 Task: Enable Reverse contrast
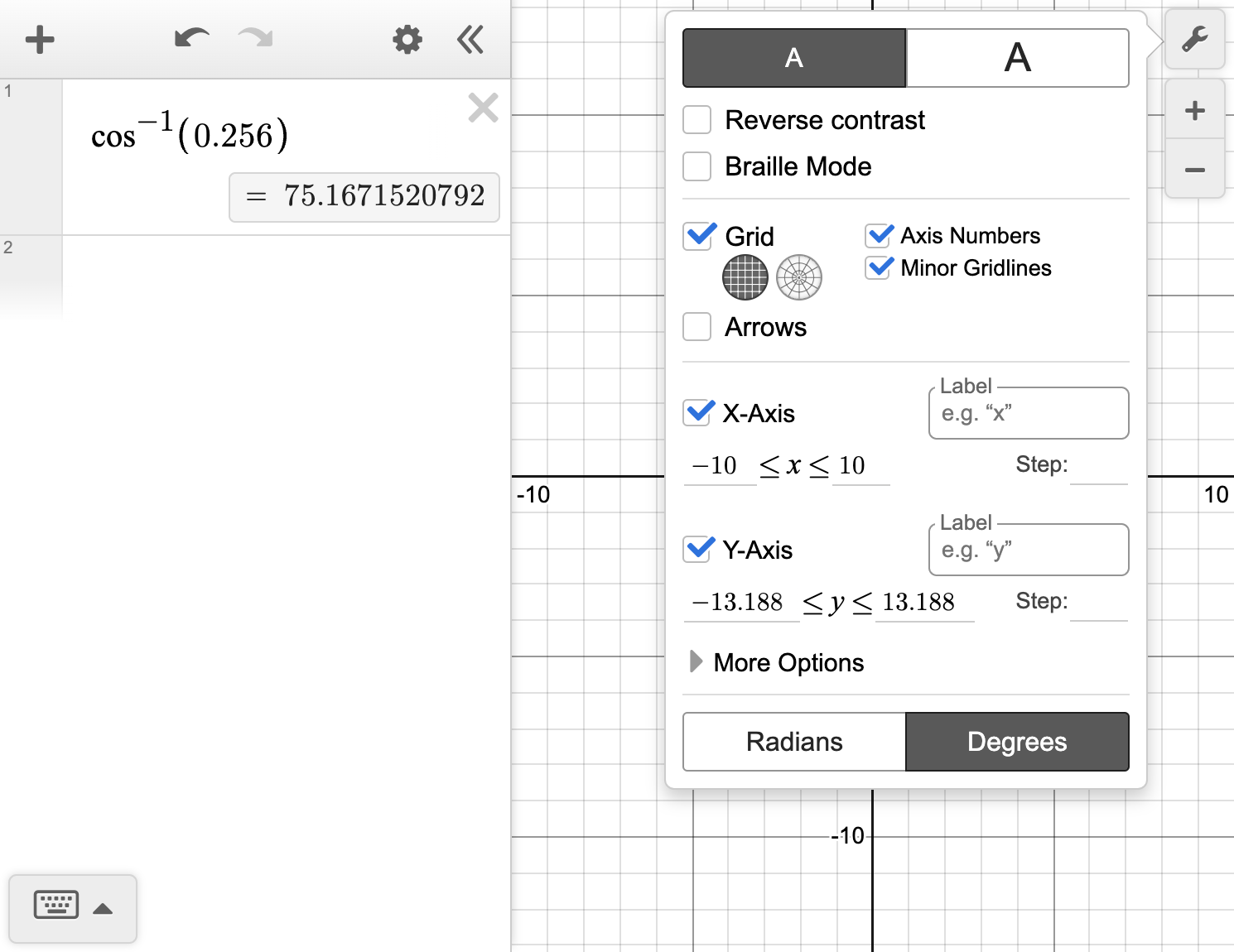click(697, 119)
